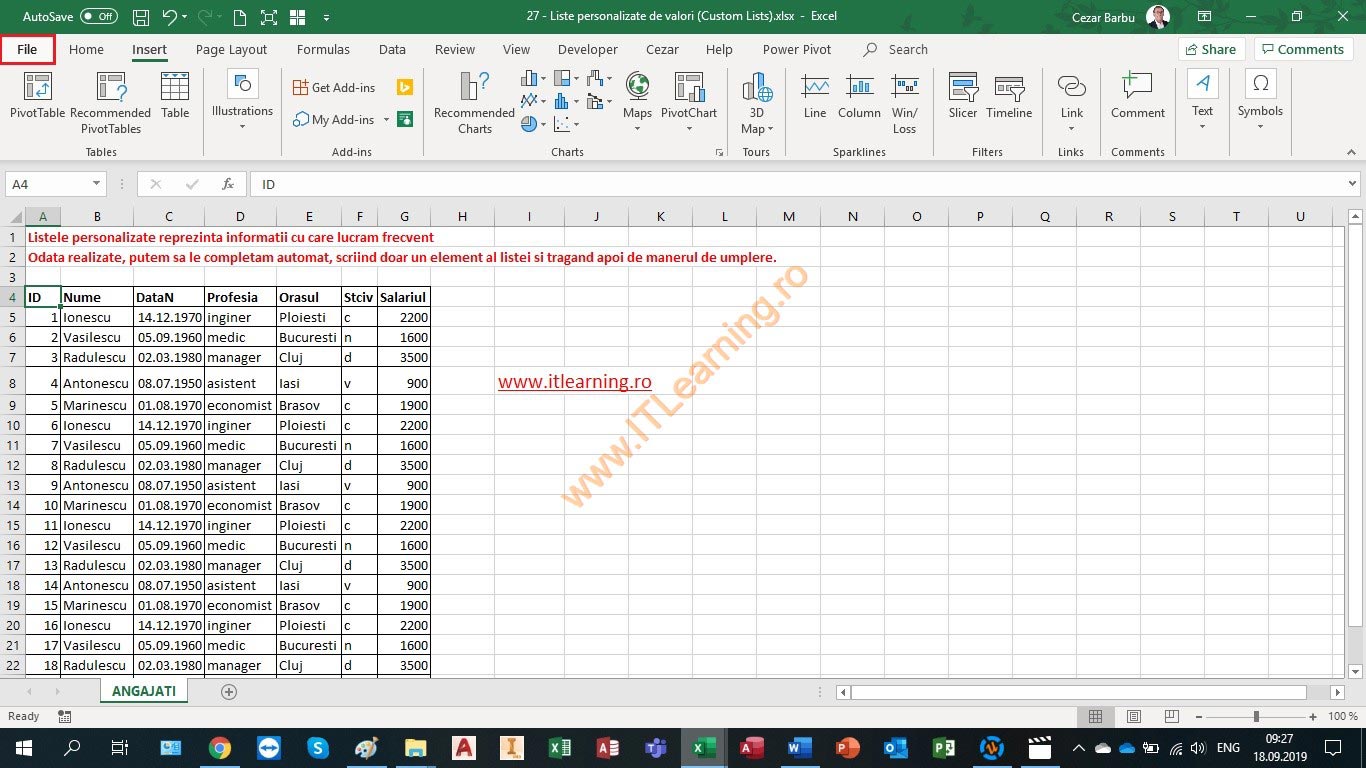Switch to the Data tab

(392, 49)
